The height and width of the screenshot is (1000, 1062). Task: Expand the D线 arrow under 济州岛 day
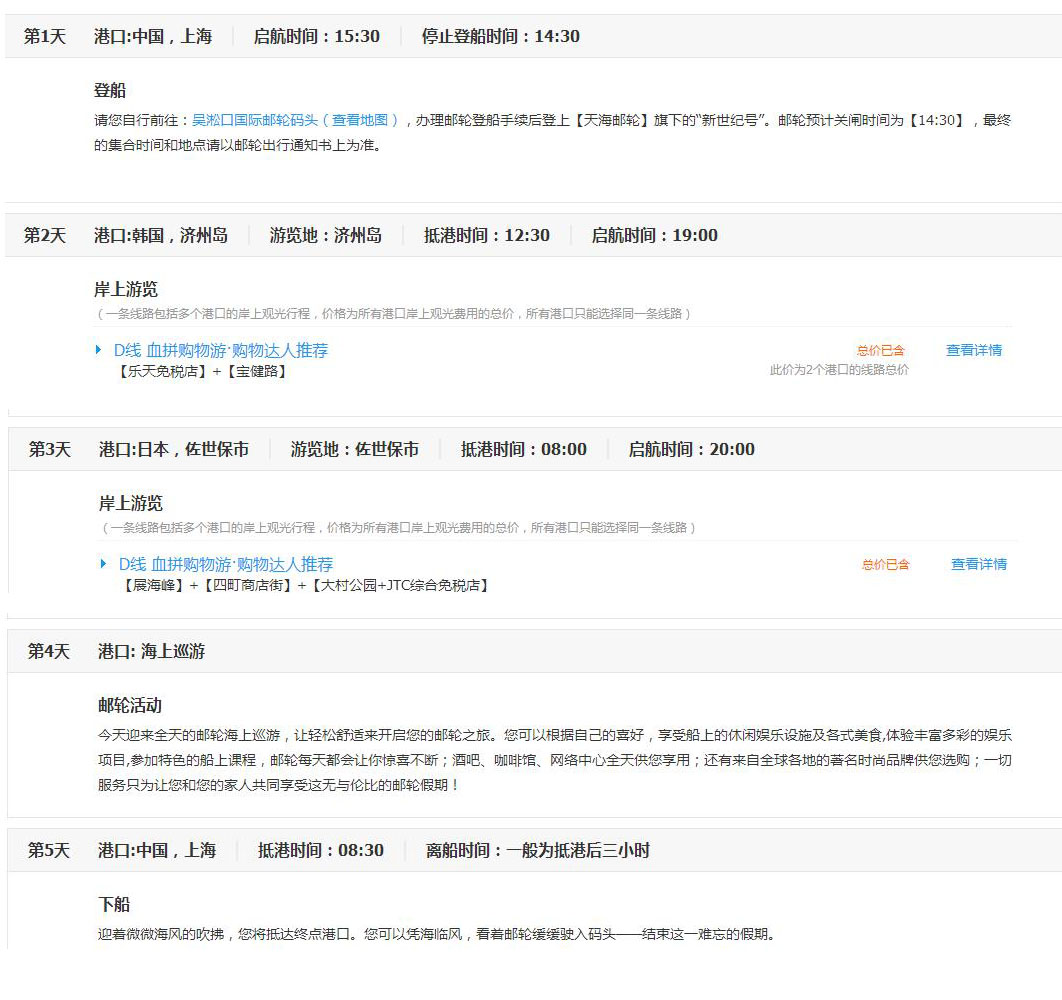coord(99,350)
